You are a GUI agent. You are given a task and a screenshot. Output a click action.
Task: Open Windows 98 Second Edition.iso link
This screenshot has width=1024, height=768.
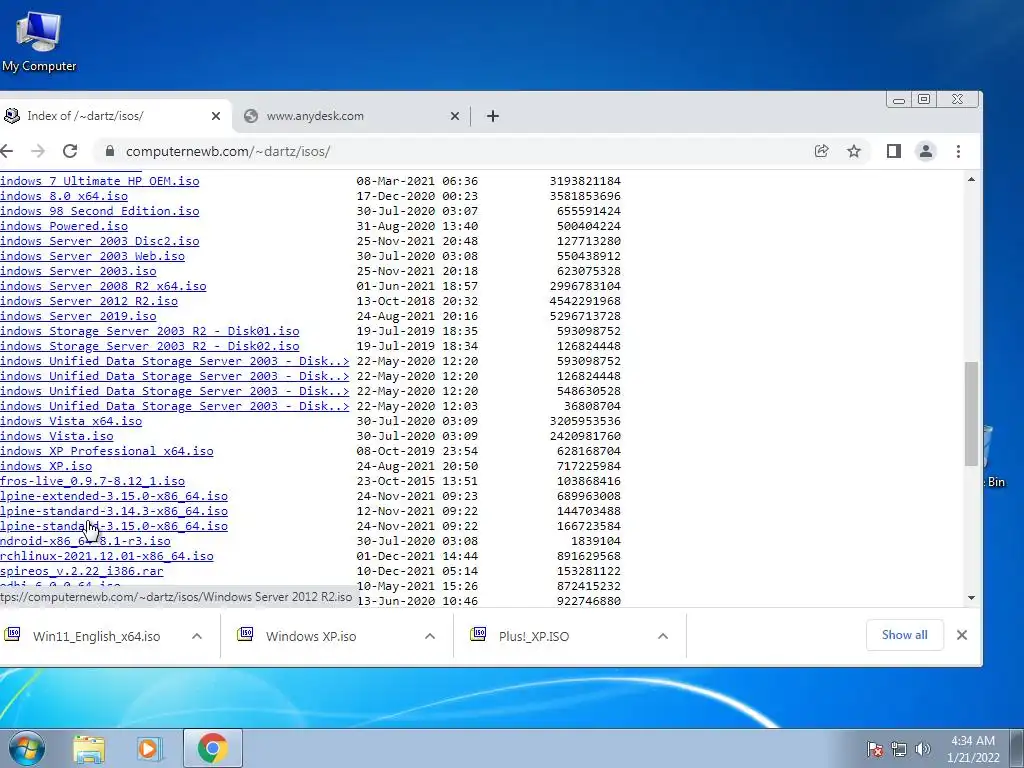pos(100,211)
